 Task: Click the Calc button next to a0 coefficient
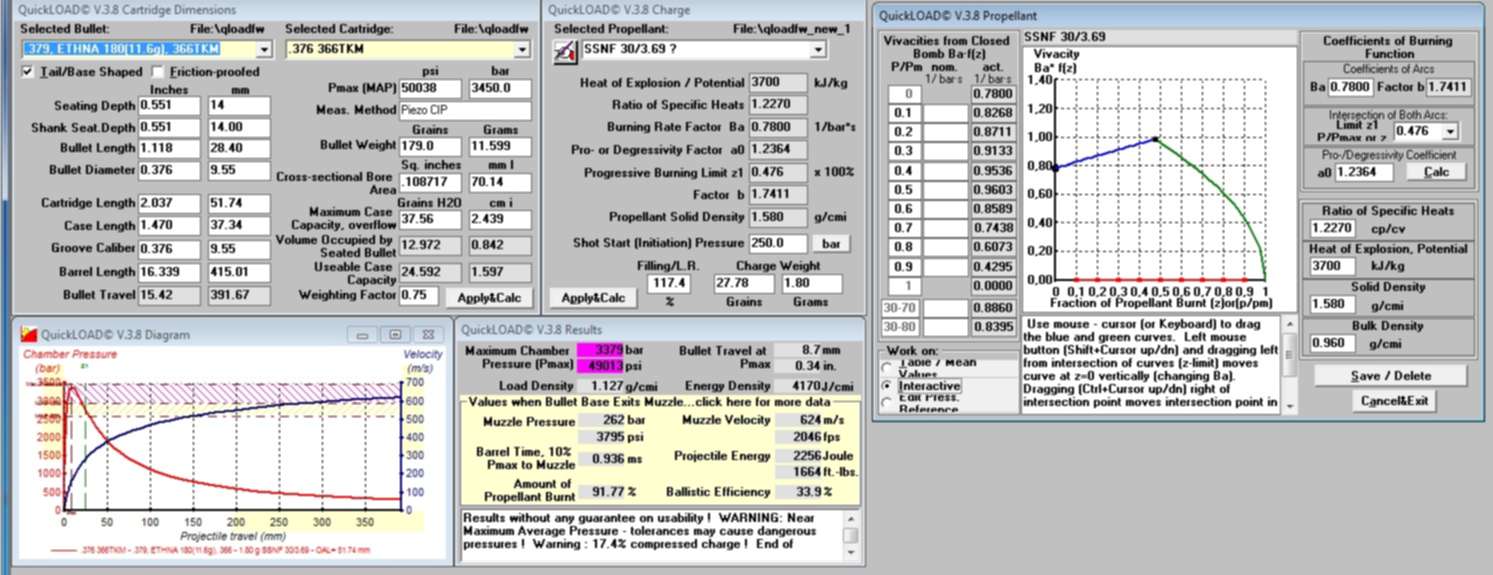[1435, 172]
